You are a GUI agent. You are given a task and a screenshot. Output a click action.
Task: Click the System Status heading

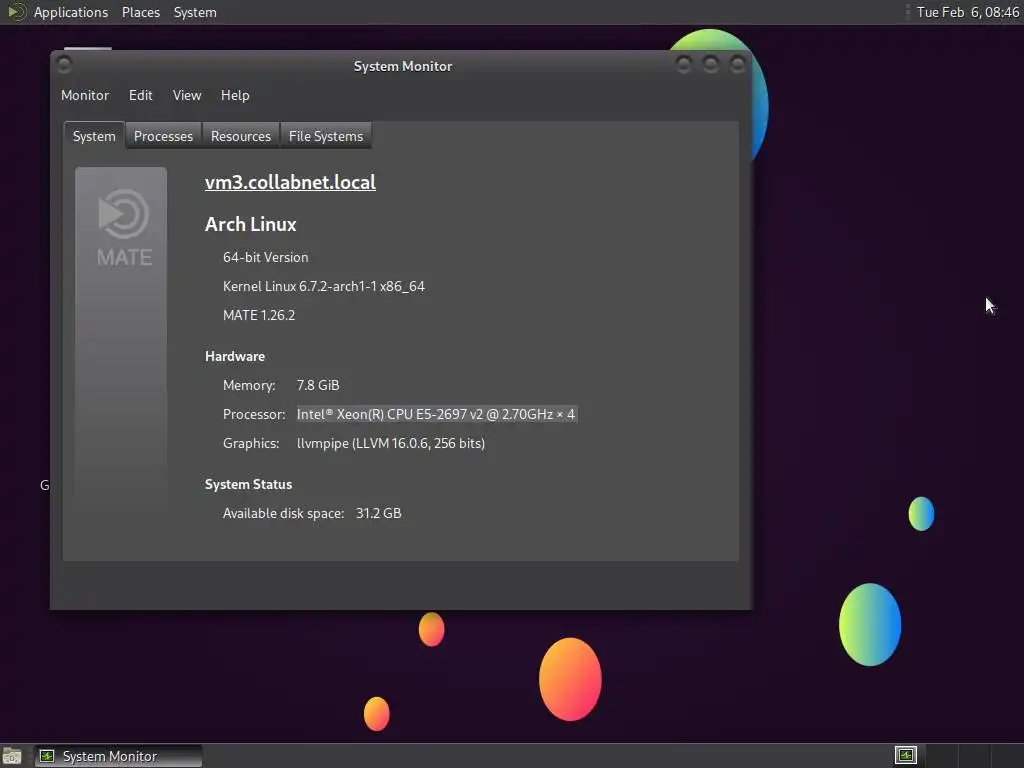point(248,485)
